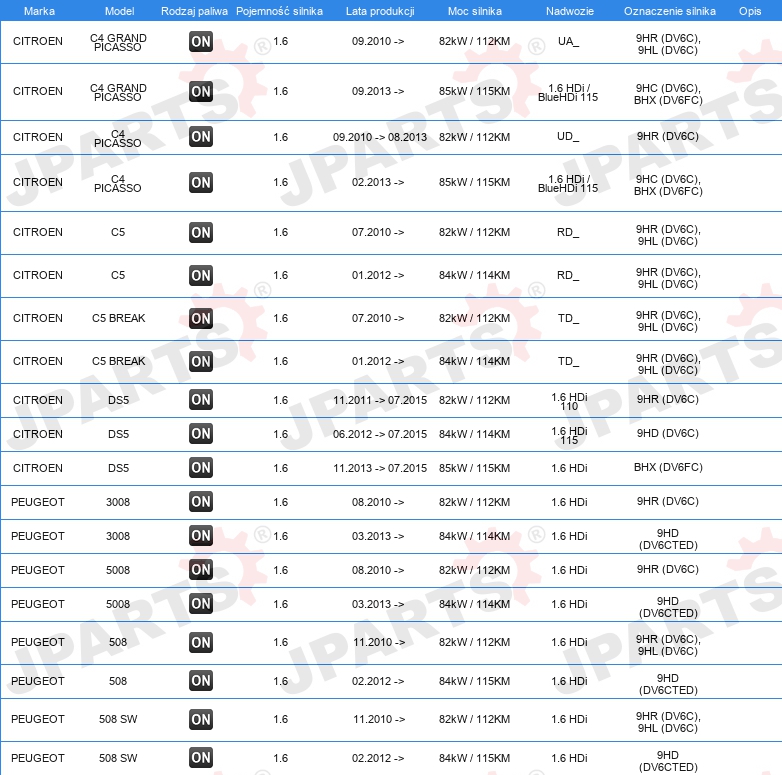Screen dimensions: 782x775
Task: Select the 1.6 HDi 110 body cell
Action: (569, 401)
